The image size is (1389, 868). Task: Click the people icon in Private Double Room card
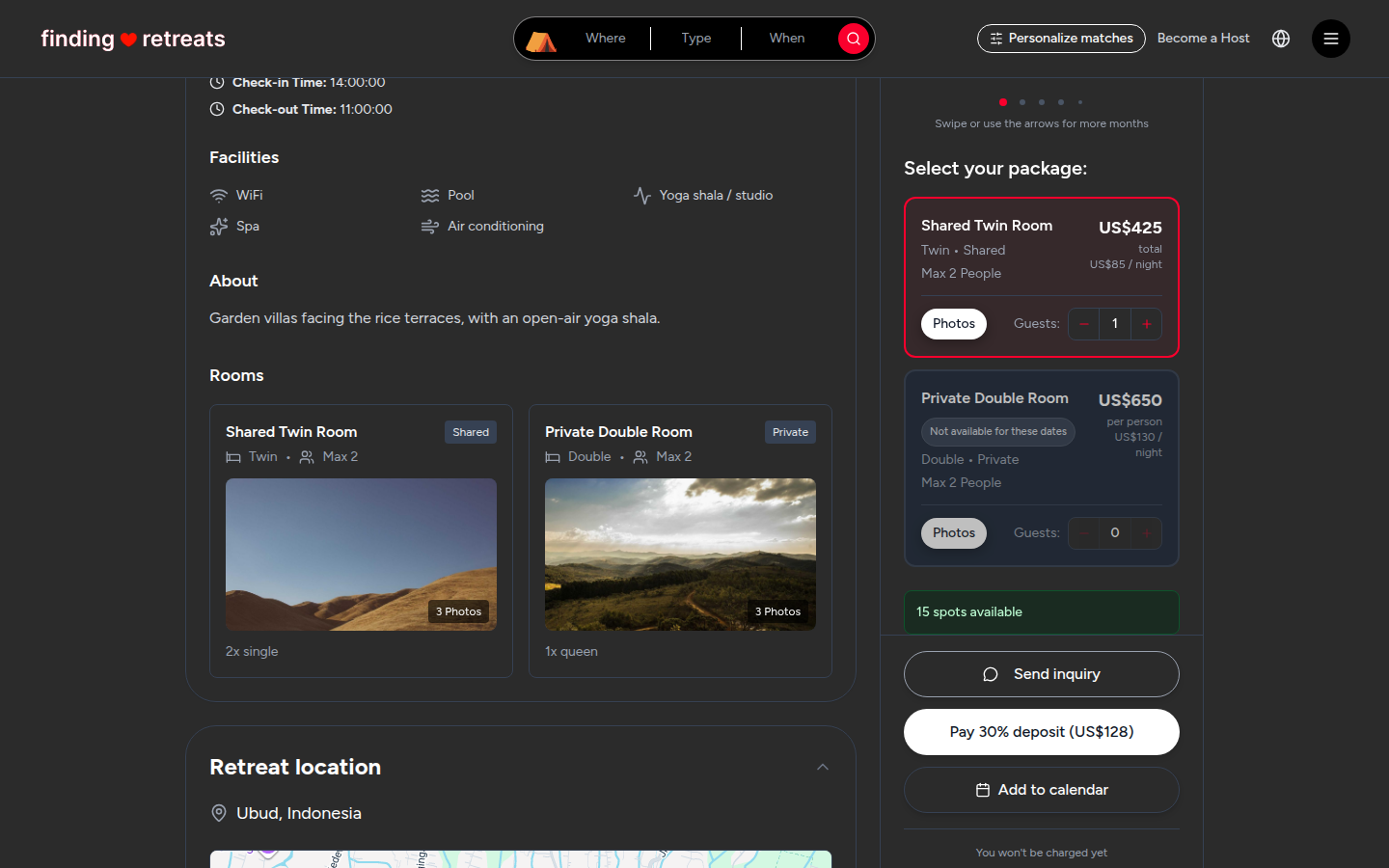point(640,457)
